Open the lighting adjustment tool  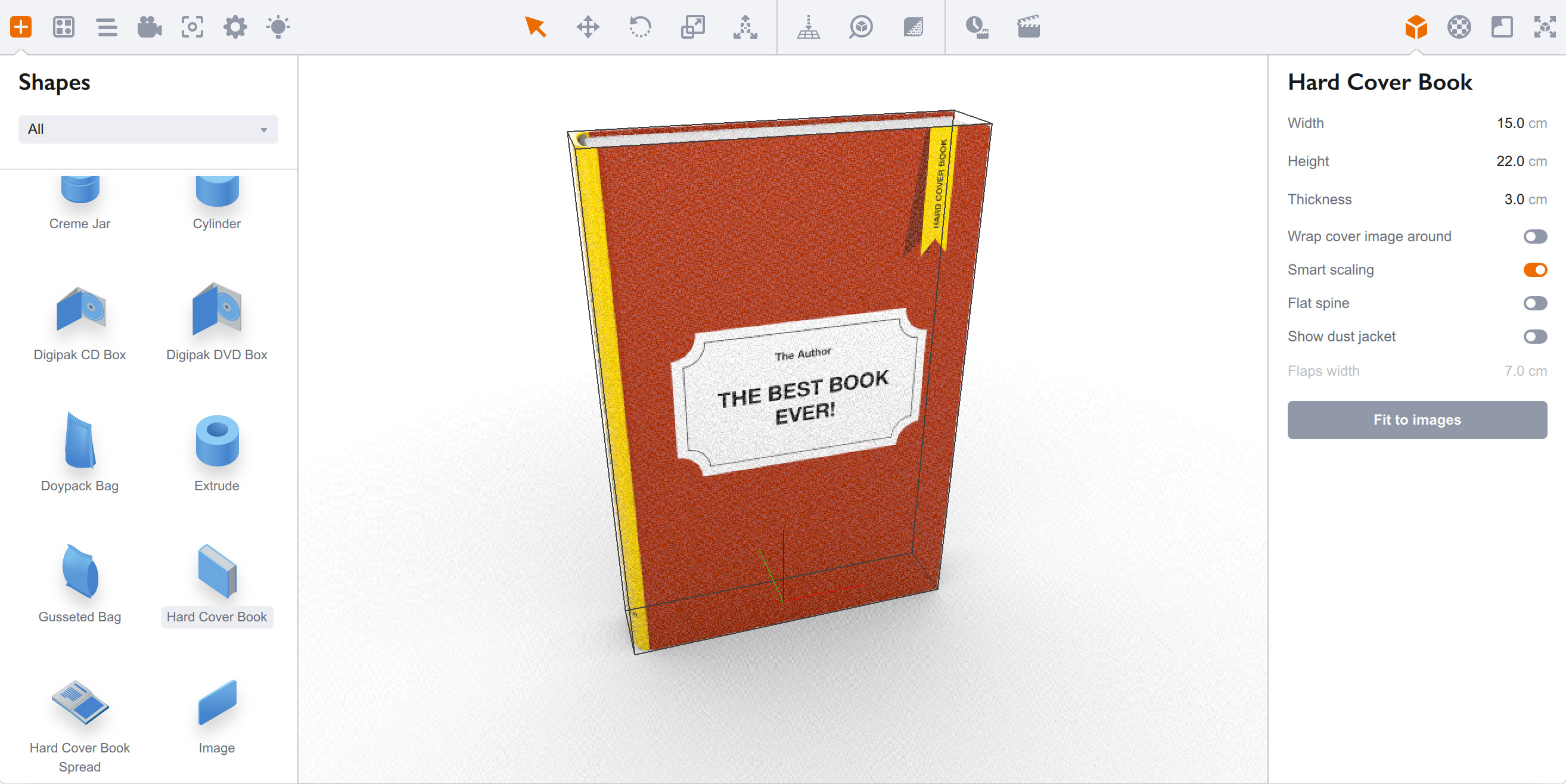tap(278, 27)
